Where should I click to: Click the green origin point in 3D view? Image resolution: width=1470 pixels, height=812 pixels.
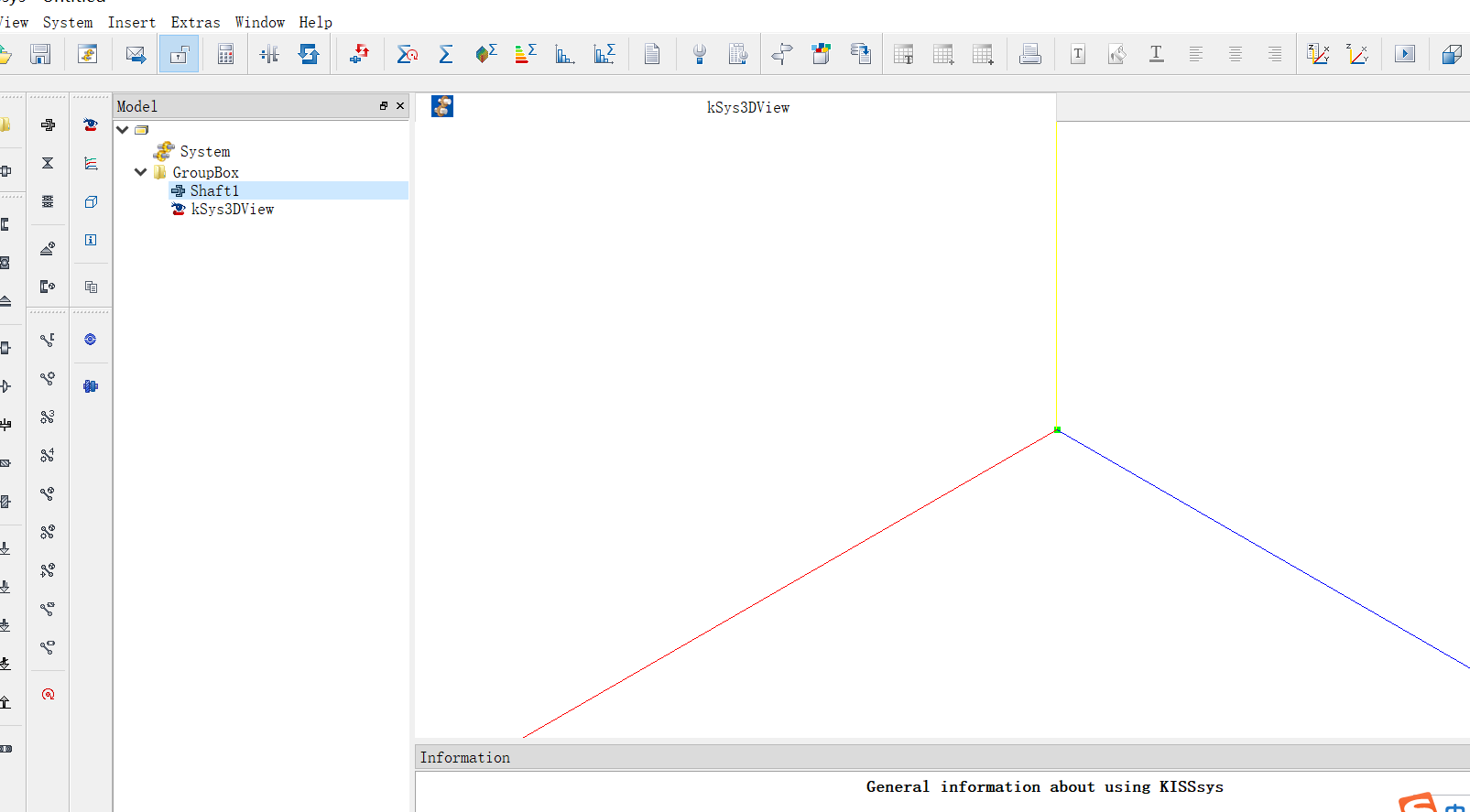coord(1057,429)
